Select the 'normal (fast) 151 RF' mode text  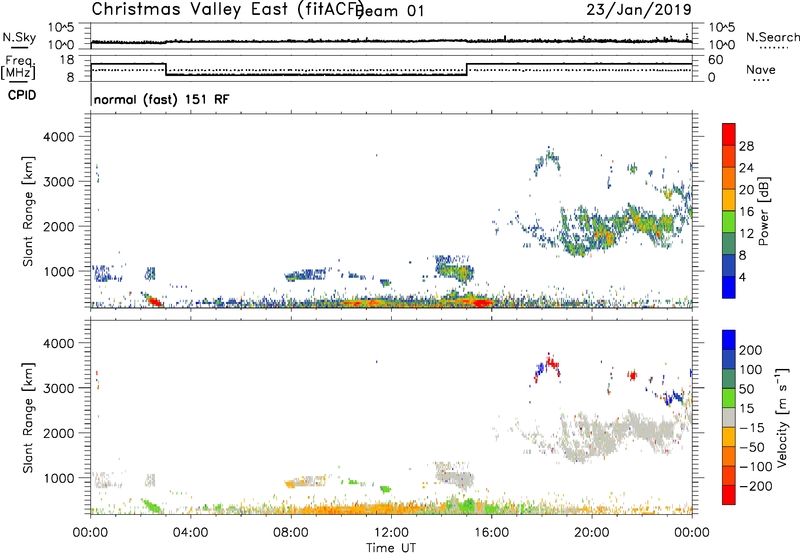[x=162, y=99]
